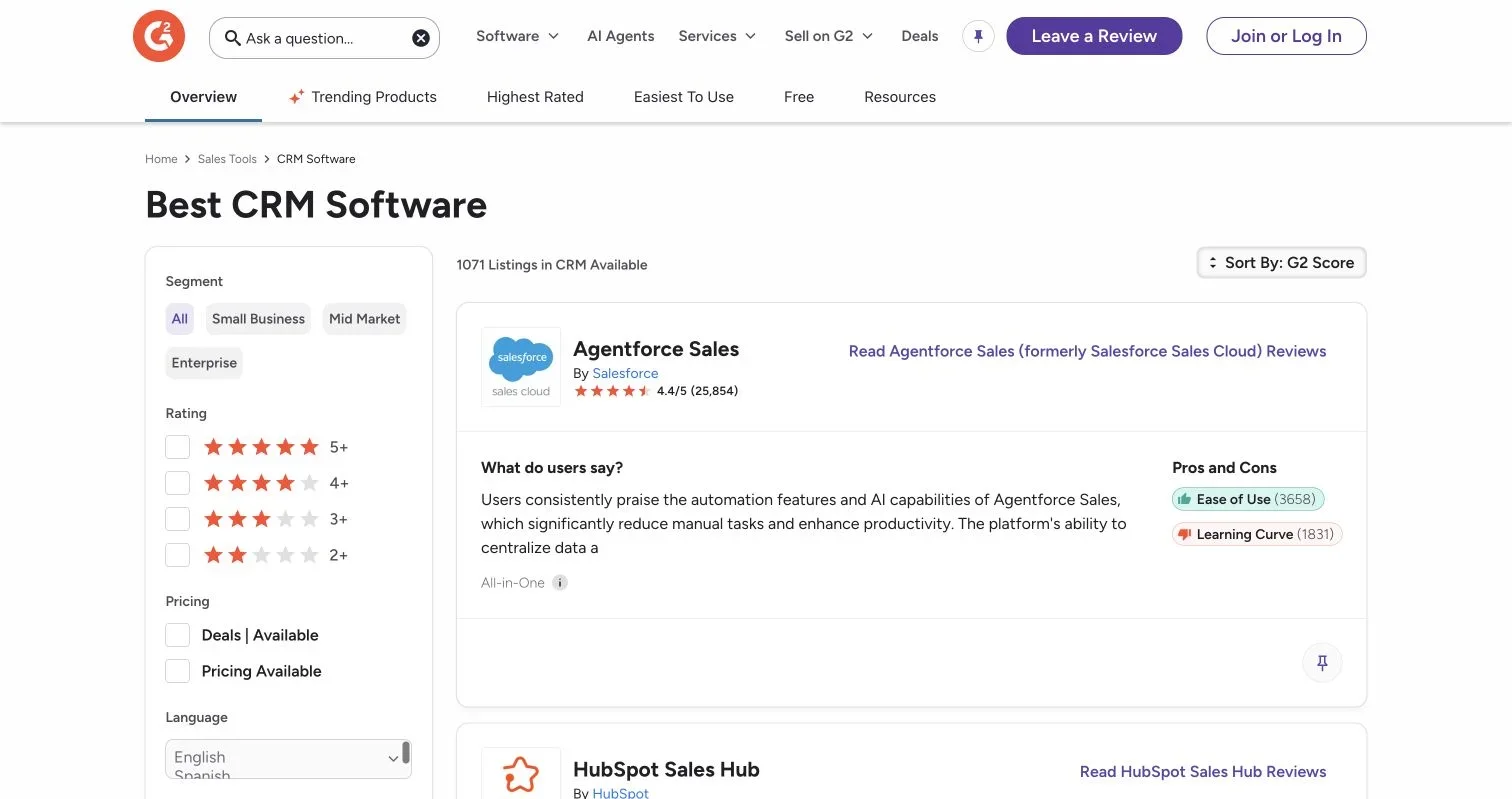Open the HubSpot logo thumbnail

[x=521, y=773]
